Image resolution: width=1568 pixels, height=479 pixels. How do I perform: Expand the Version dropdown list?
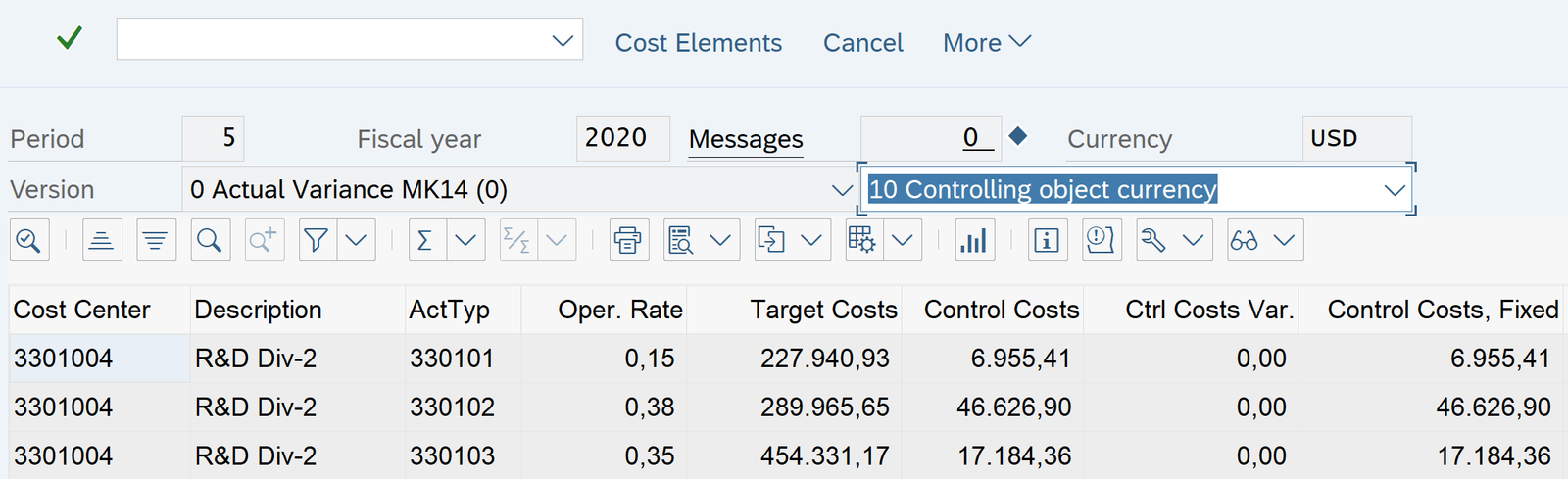(x=841, y=190)
